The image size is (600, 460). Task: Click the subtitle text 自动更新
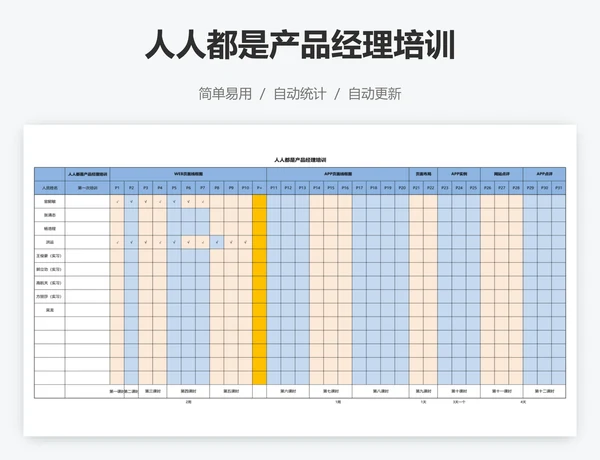point(375,94)
